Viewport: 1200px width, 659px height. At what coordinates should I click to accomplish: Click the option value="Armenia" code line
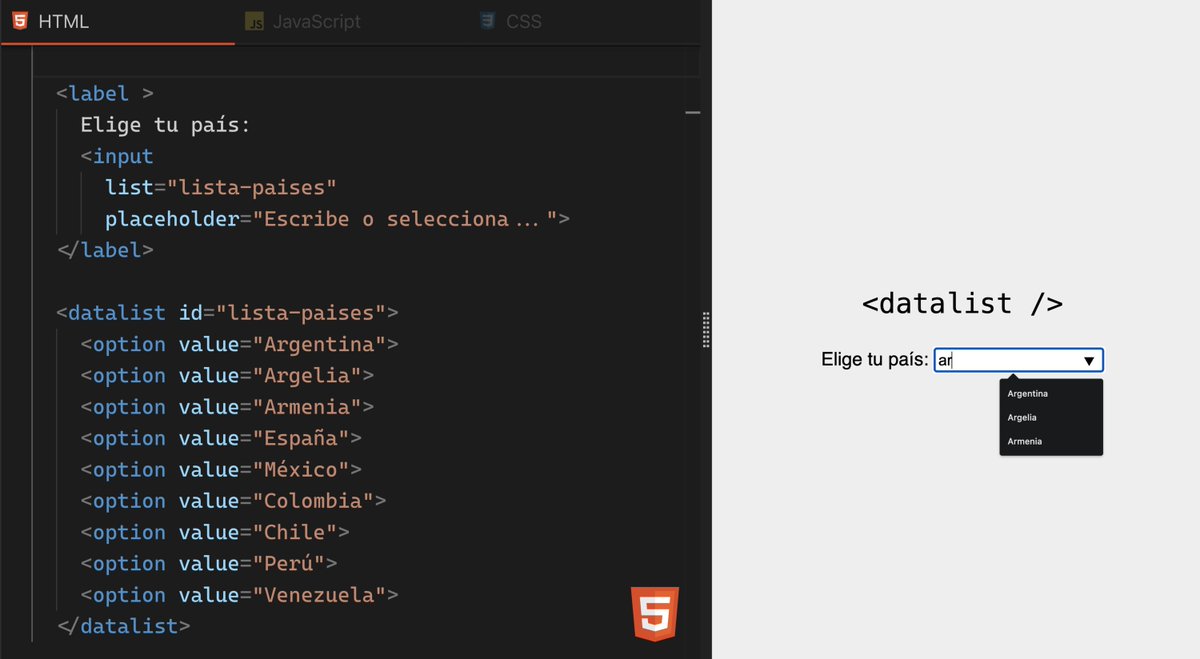pos(227,407)
